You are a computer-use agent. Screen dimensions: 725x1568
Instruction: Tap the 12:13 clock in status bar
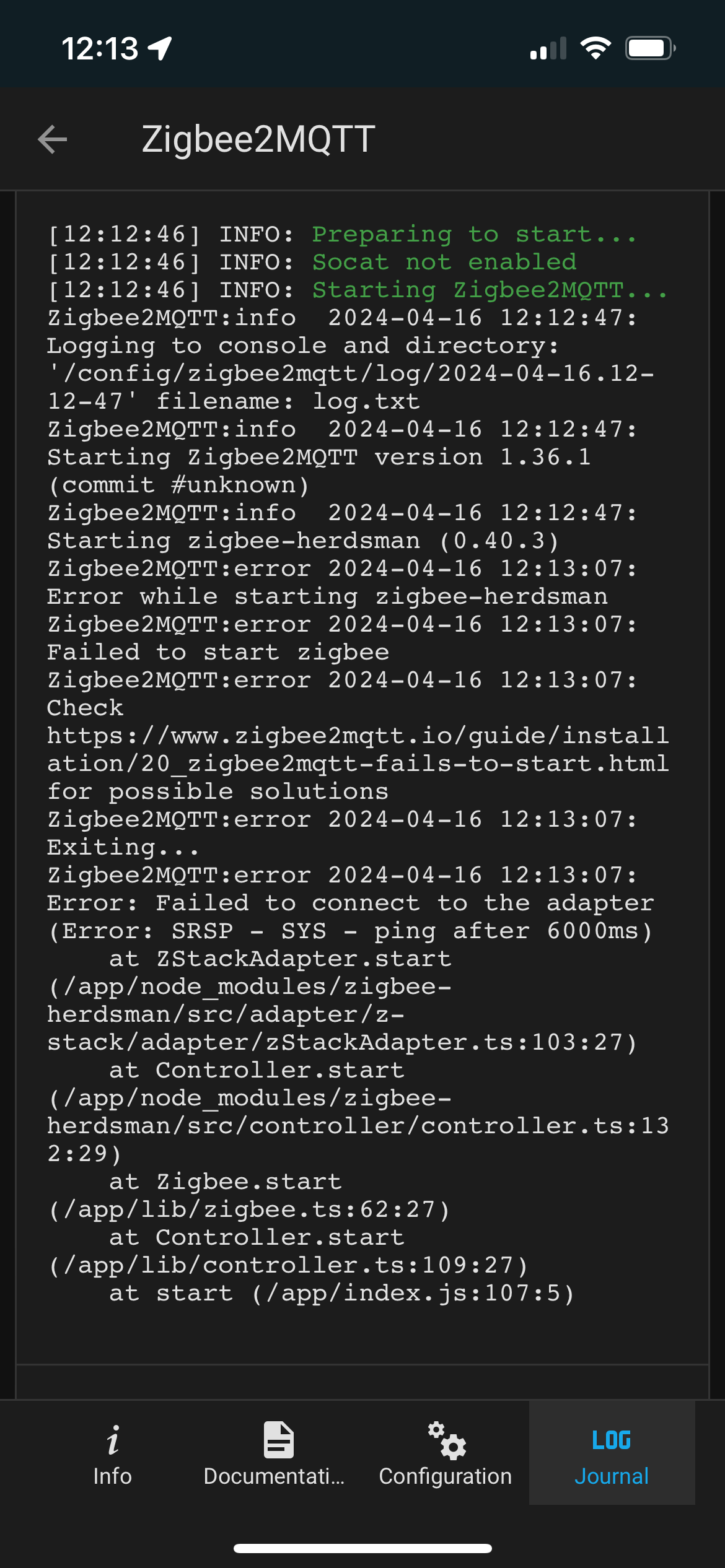(100, 48)
